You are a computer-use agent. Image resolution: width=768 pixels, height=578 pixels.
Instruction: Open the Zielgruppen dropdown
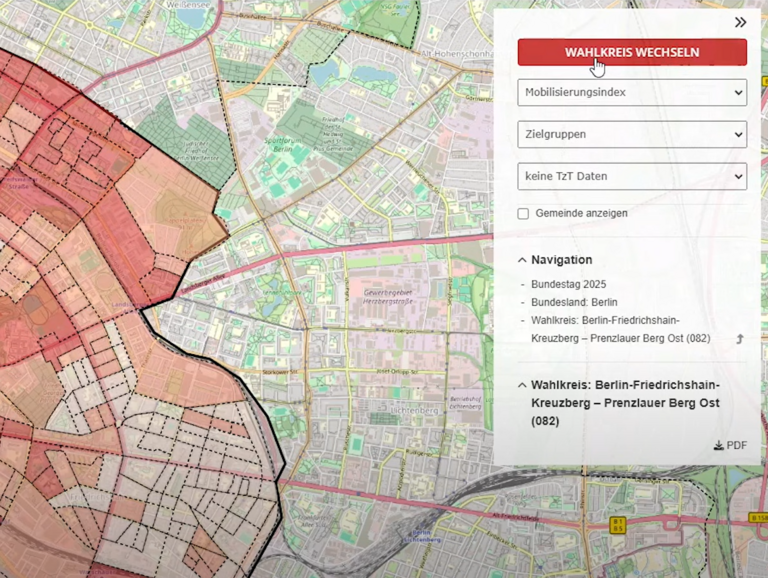point(632,134)
